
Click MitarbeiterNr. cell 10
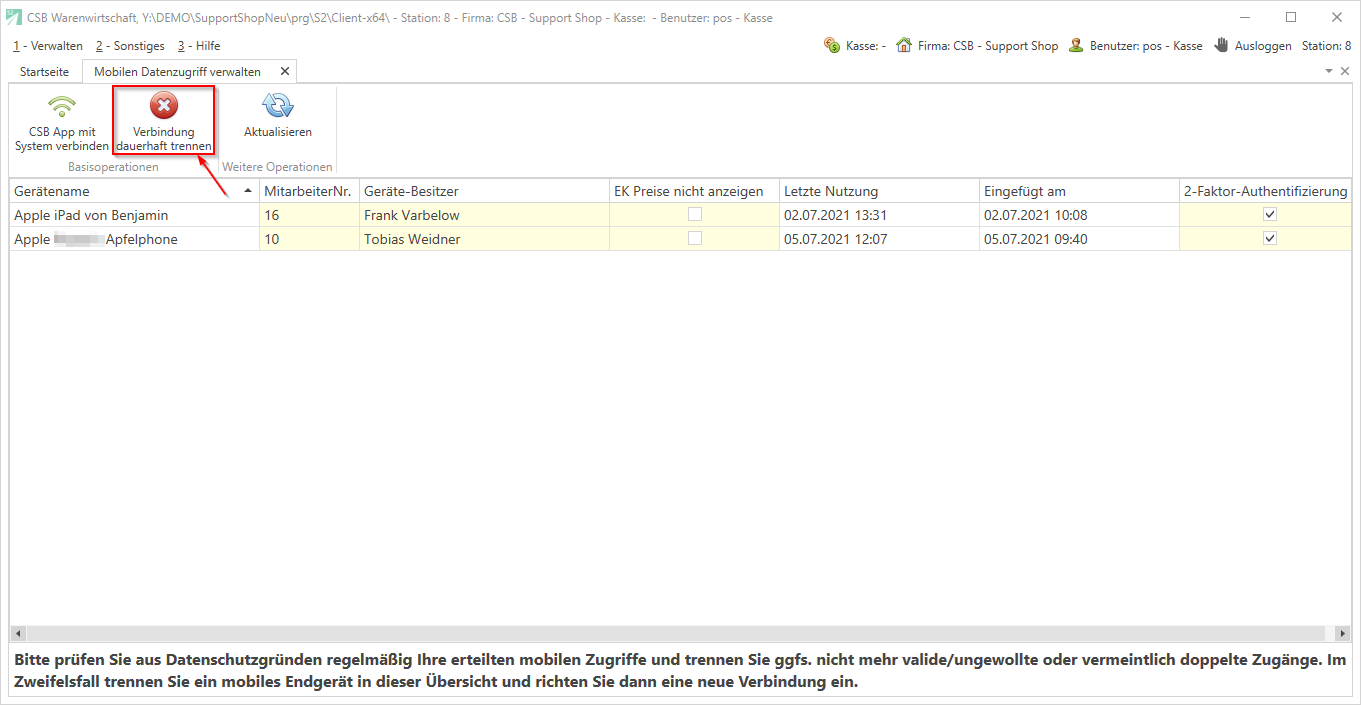click(x=309, y=239)
